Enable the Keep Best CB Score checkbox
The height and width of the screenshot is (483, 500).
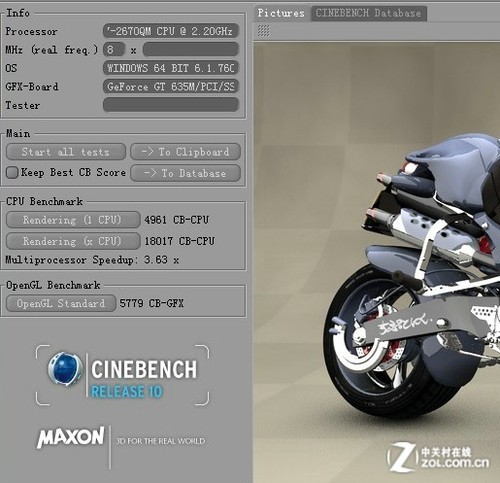coord(12,173)
